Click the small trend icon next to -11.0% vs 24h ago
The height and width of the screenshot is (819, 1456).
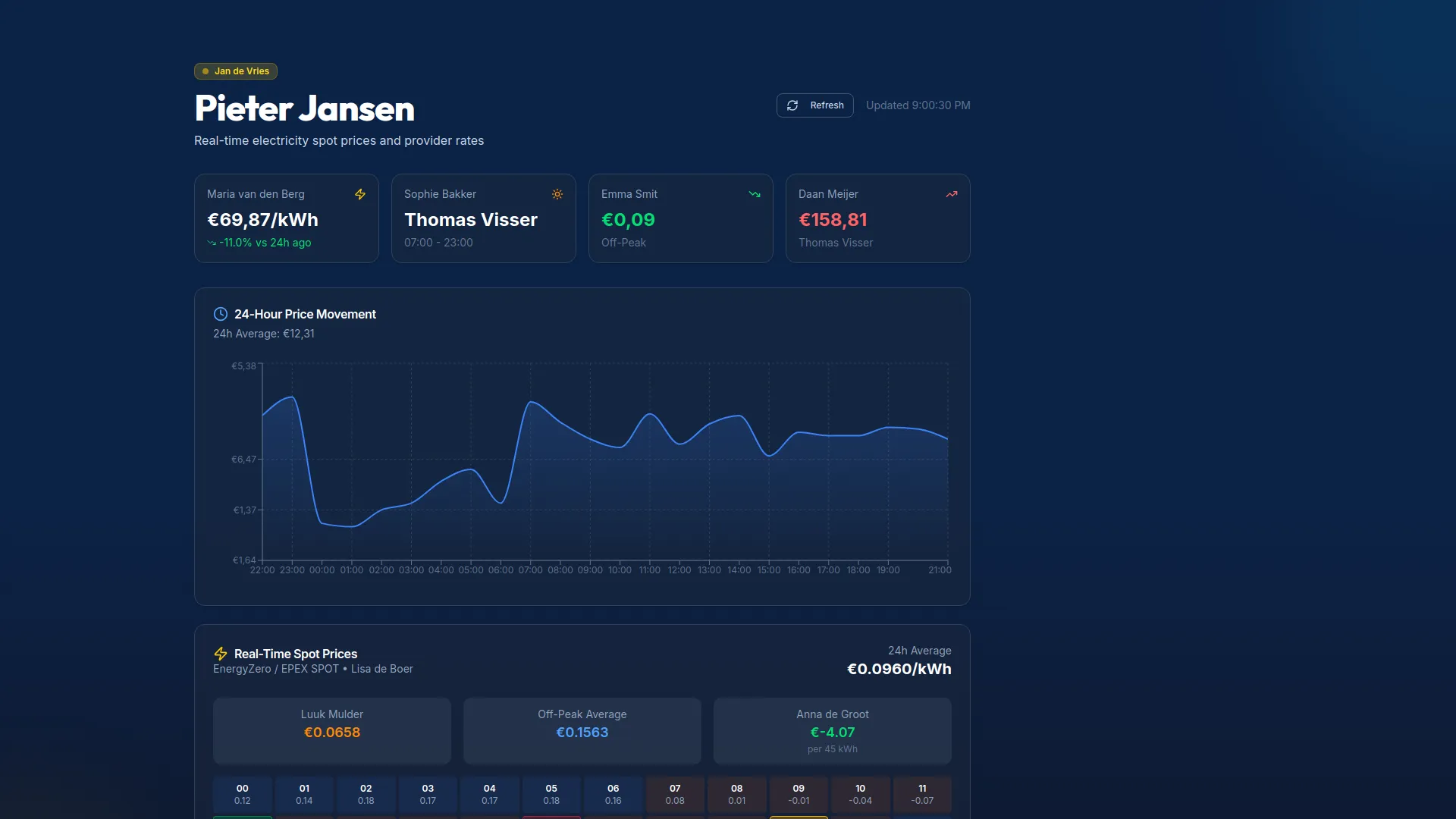click(x=212, y=243)
